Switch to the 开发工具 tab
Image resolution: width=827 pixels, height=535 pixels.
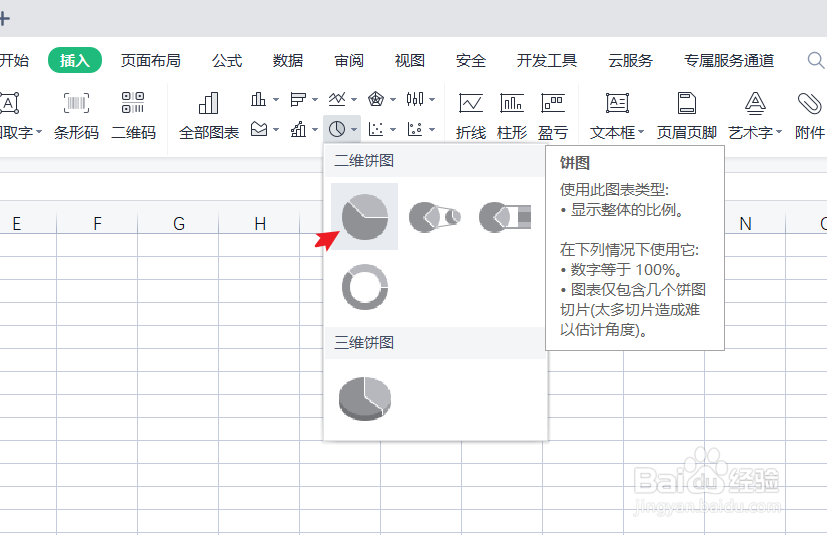coord(547,60)
